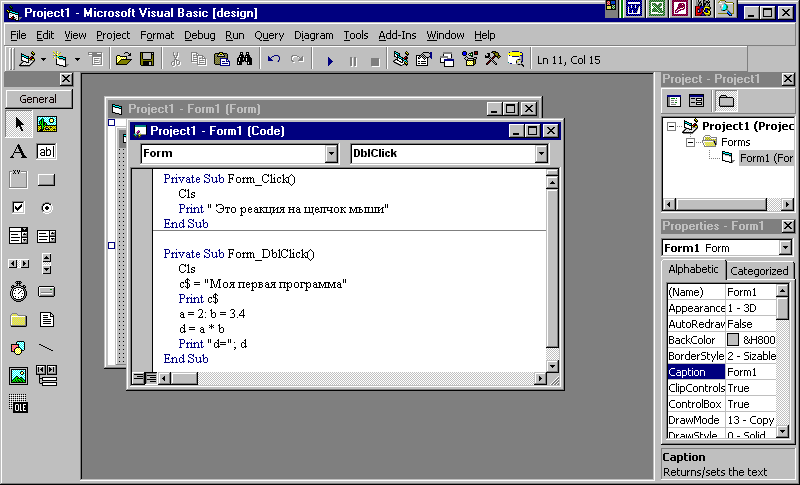The image size is (800, 485).
Task: Open the DblClick procedure dropdown
Action: click(541, 154)
